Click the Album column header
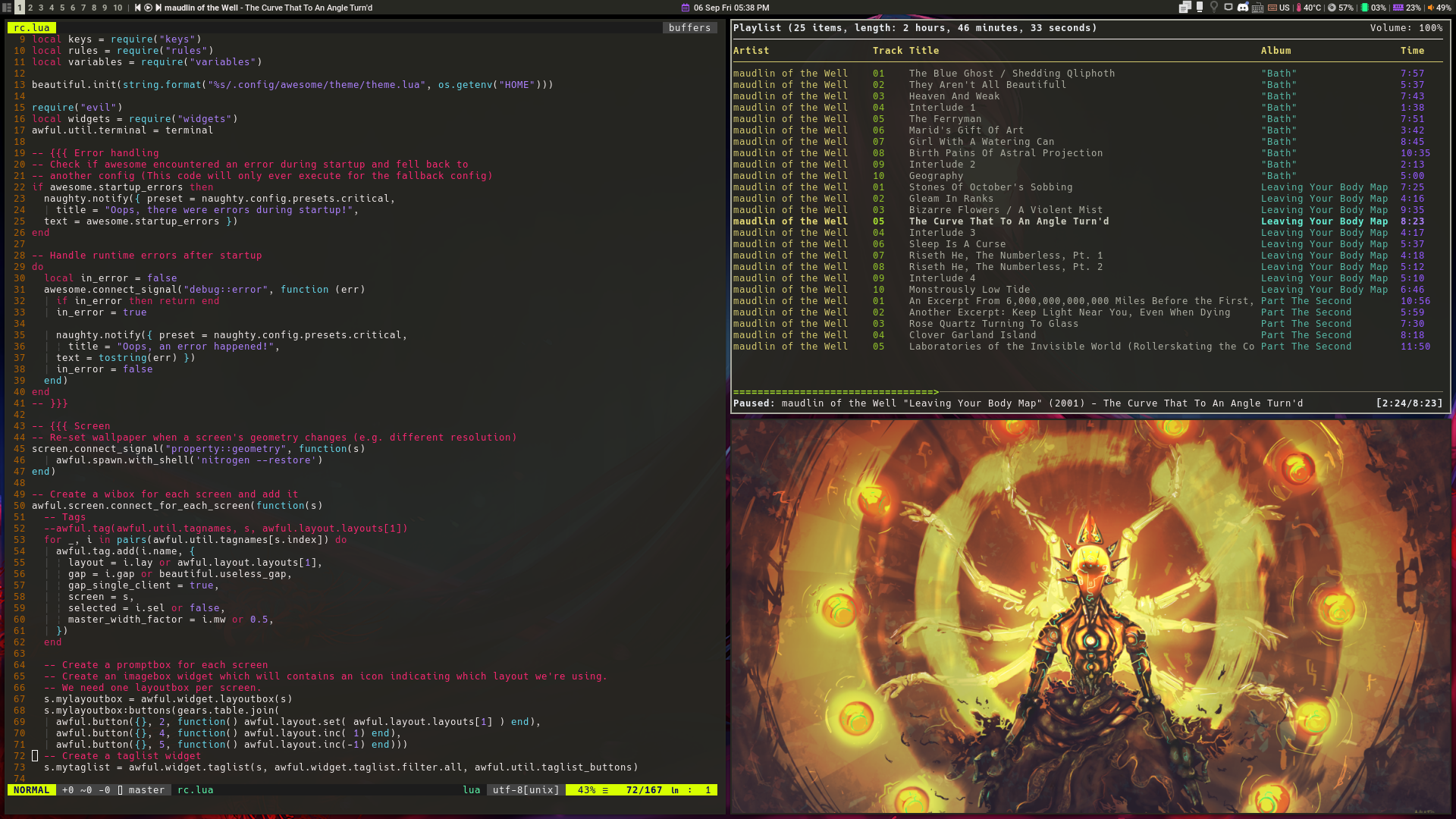 1276,51
